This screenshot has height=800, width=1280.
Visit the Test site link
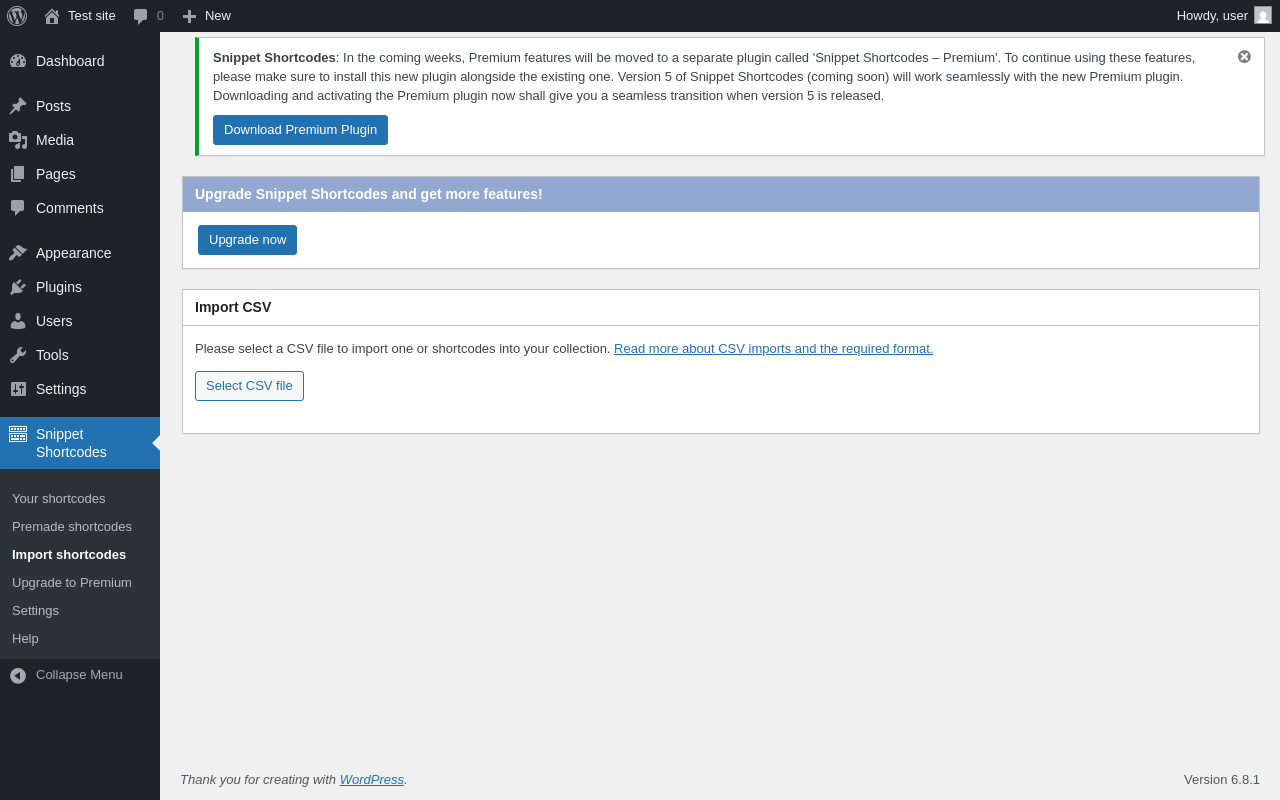[x=92, y=16]
